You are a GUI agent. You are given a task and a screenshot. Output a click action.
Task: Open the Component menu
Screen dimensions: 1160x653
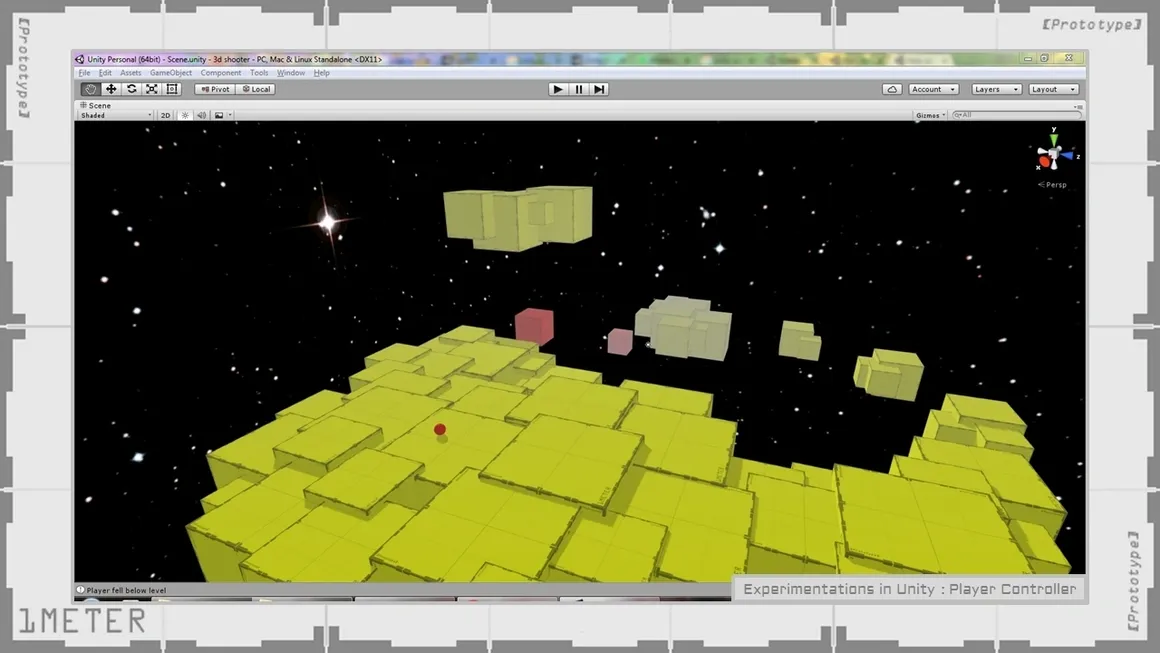[220, 73]
